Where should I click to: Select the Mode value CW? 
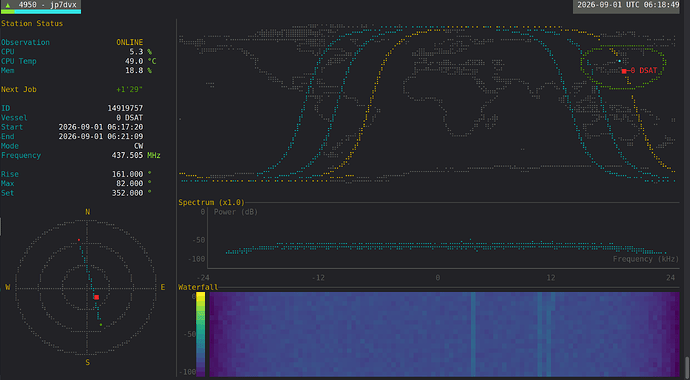point(139,146)
